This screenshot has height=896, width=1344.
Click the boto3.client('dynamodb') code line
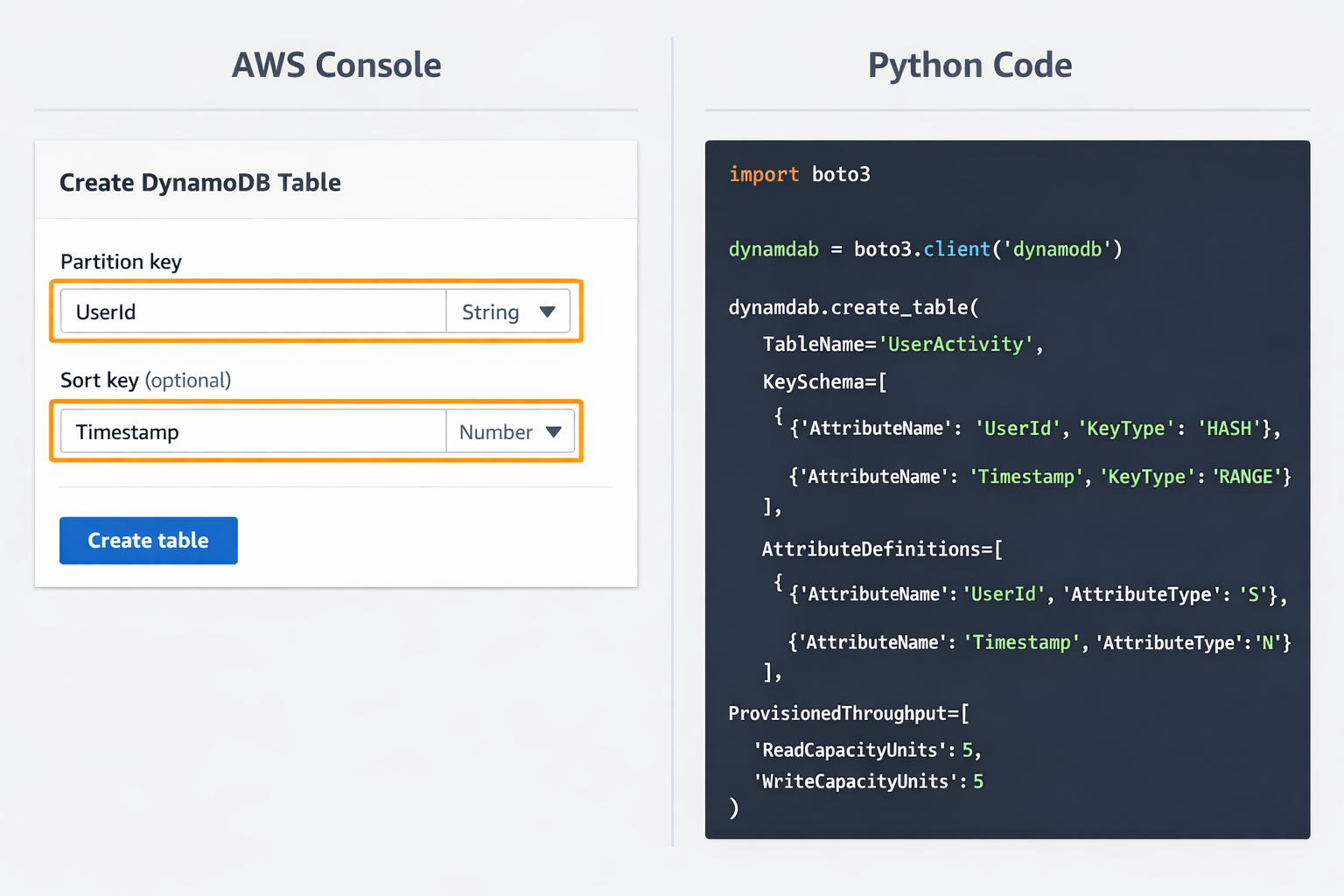(x=925, y=249)
